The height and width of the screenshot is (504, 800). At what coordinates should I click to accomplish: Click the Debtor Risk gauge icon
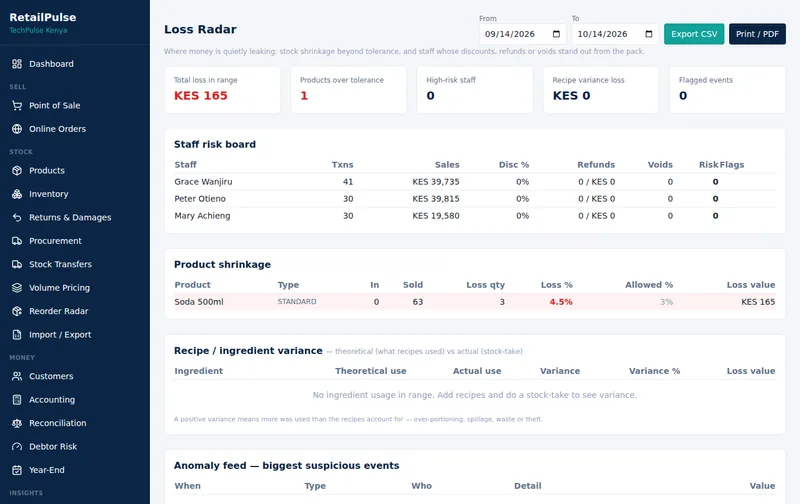[x=17, y=446]
